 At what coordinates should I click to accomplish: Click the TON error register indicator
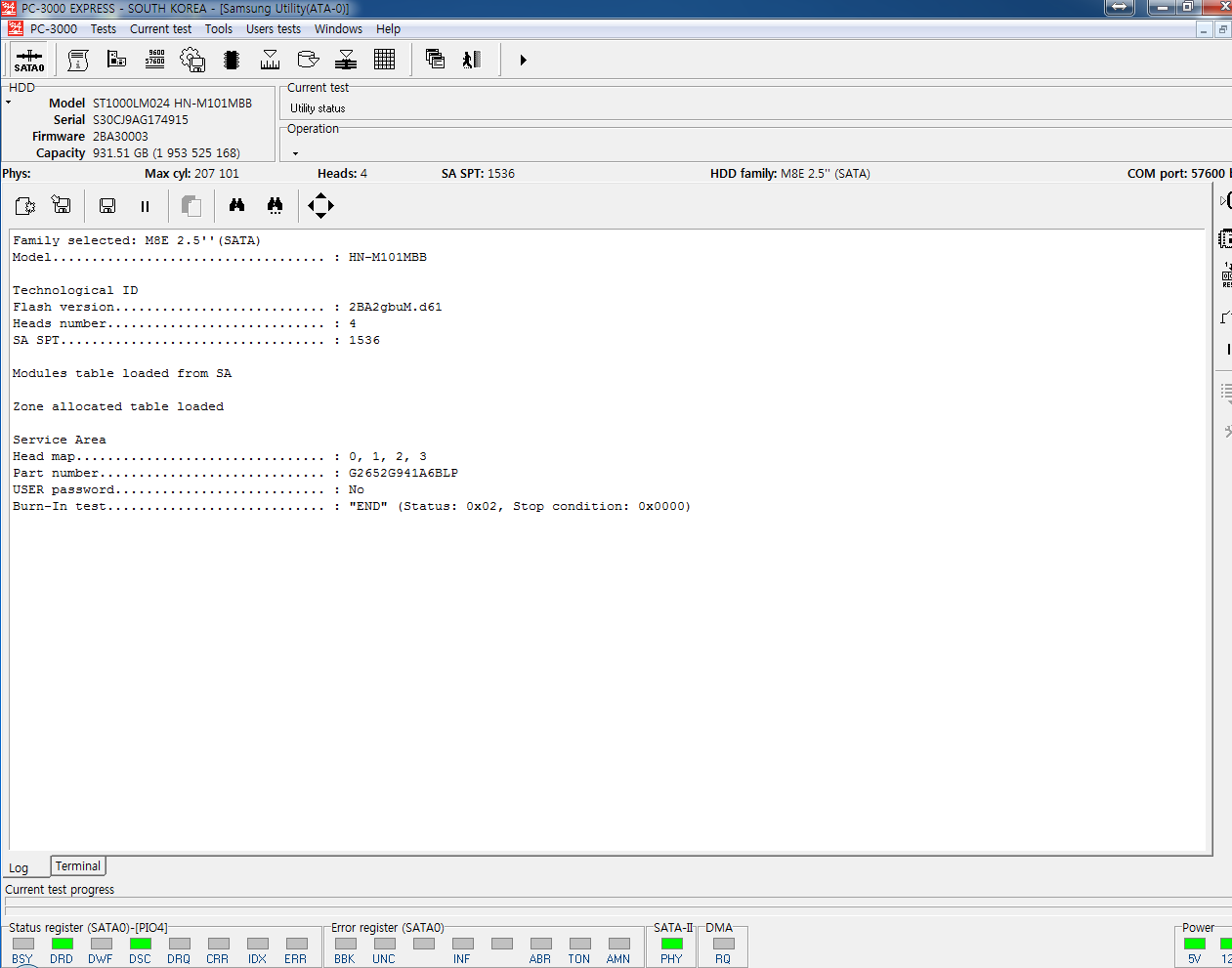579,944
